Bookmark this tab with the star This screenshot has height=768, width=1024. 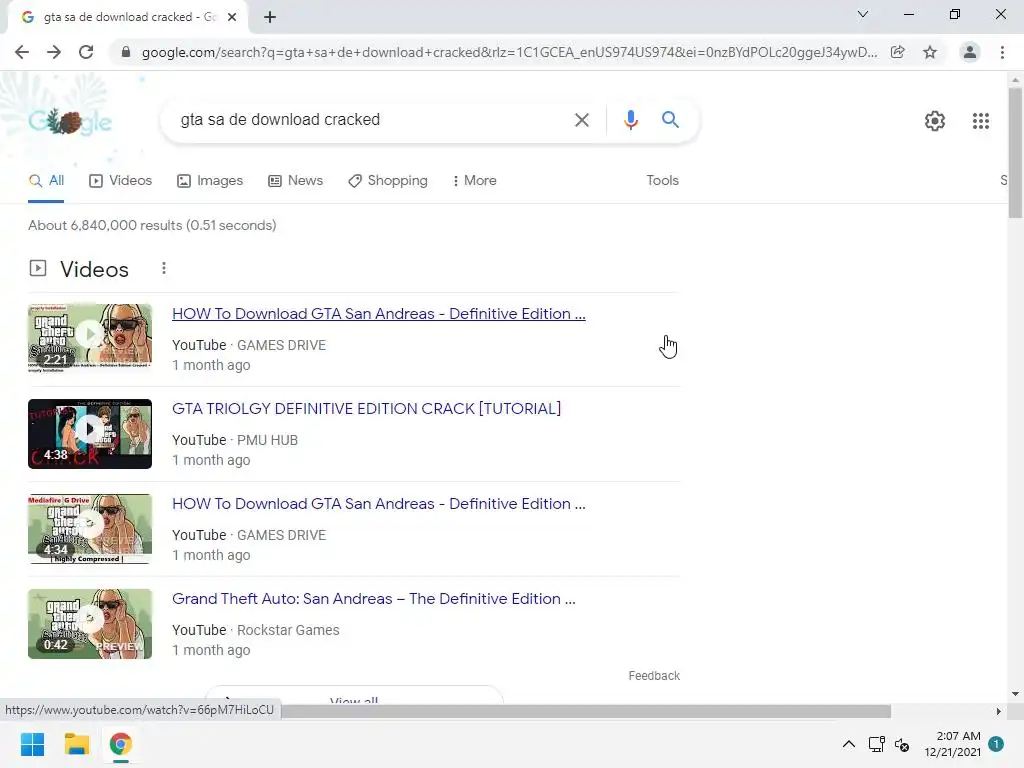click(x=930, y=52)
